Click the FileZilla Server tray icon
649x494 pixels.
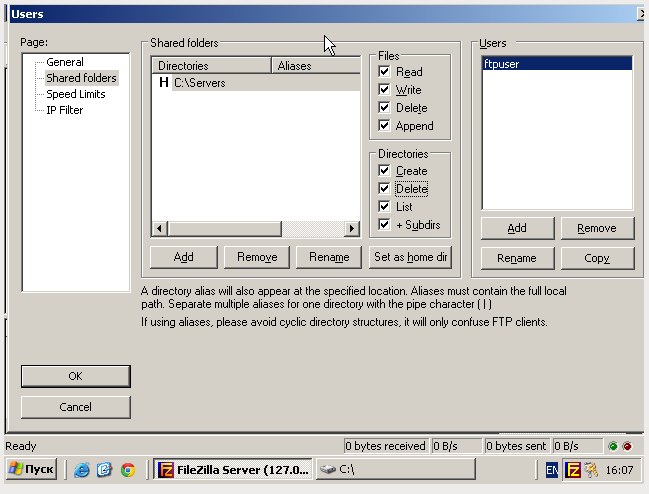tap(573, 469)
